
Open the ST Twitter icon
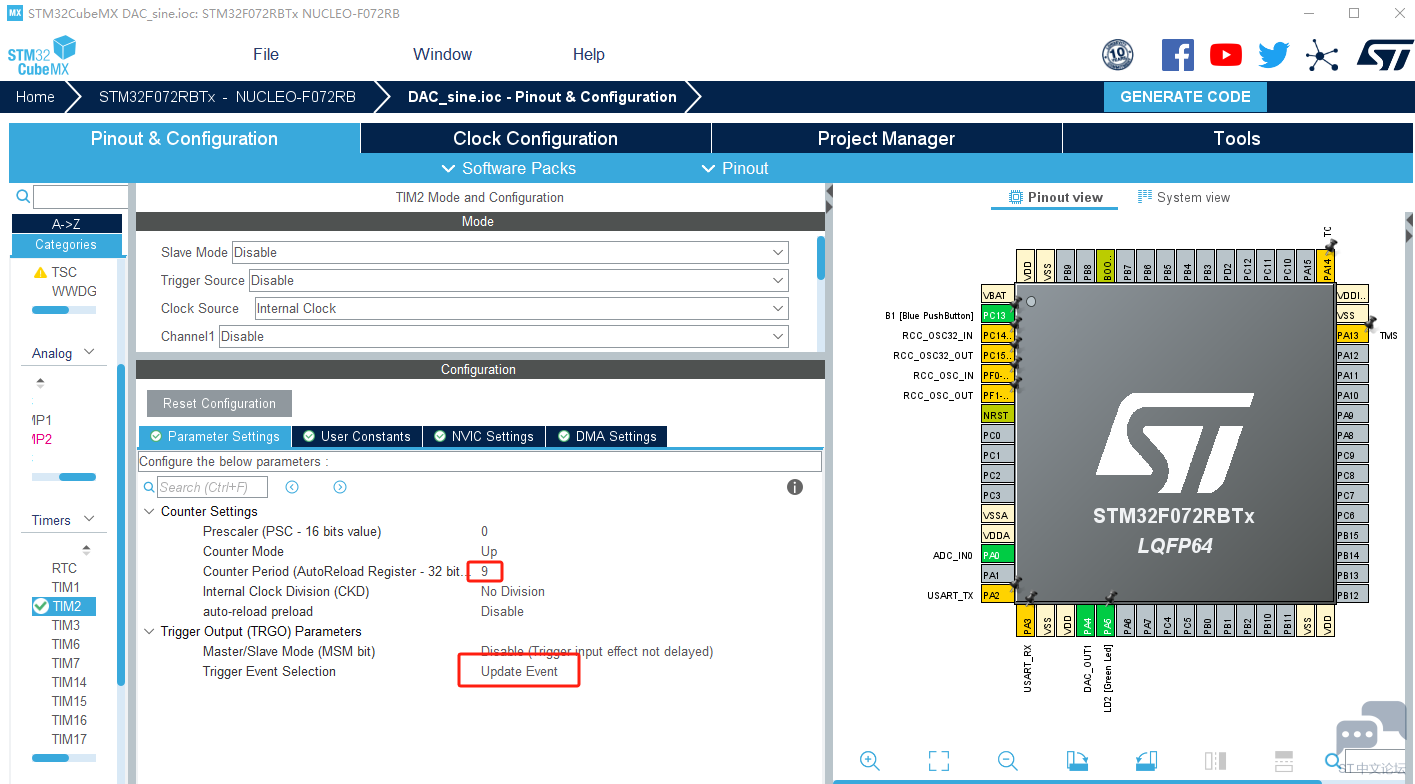pos(1274,55)
